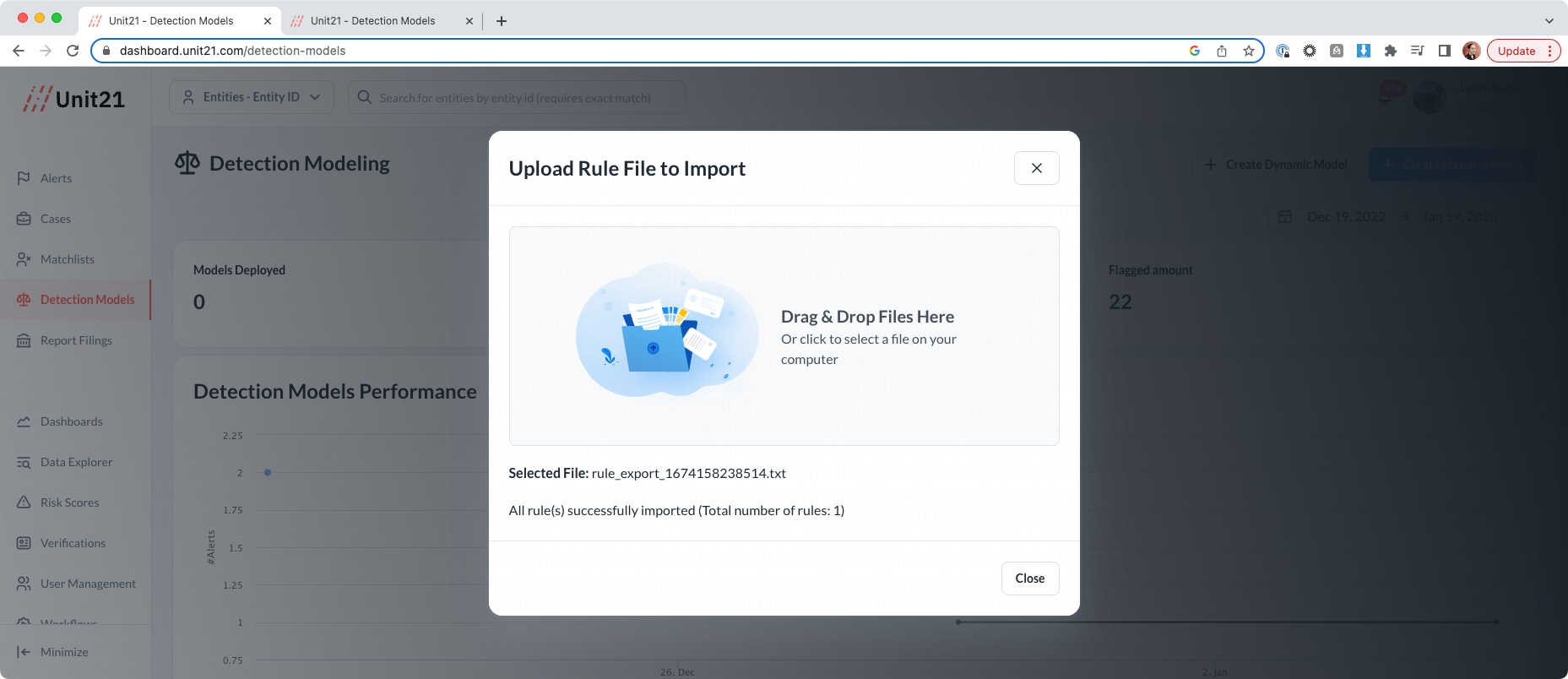The image size is (1568, 679).
Task: Click the Chrome profile avatar
Action: pos(1472,51)
